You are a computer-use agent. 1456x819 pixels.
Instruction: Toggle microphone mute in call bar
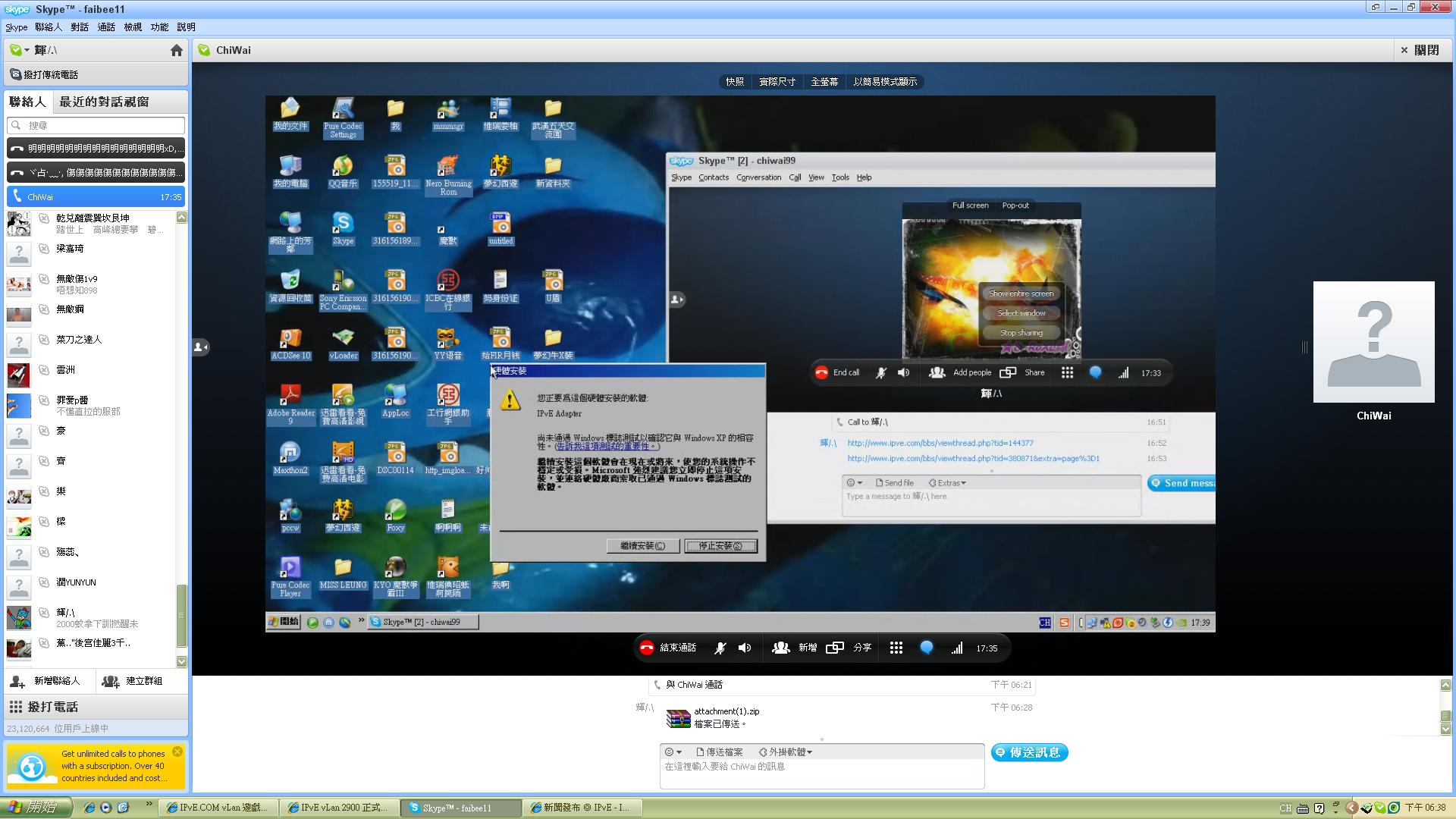tap(720, 648)
